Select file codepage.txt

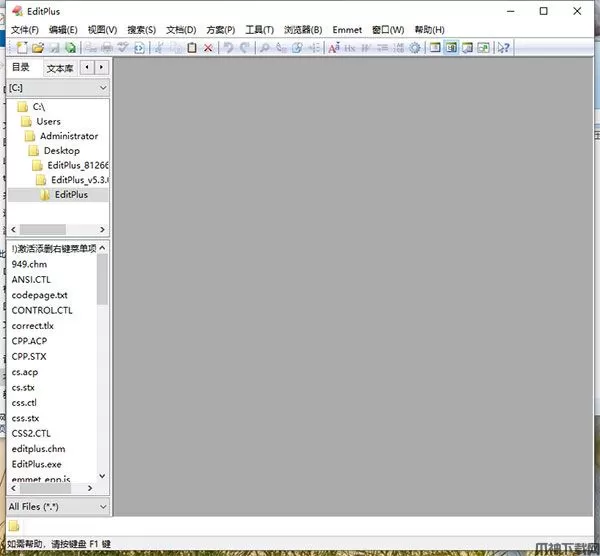(x=39, y=295)
